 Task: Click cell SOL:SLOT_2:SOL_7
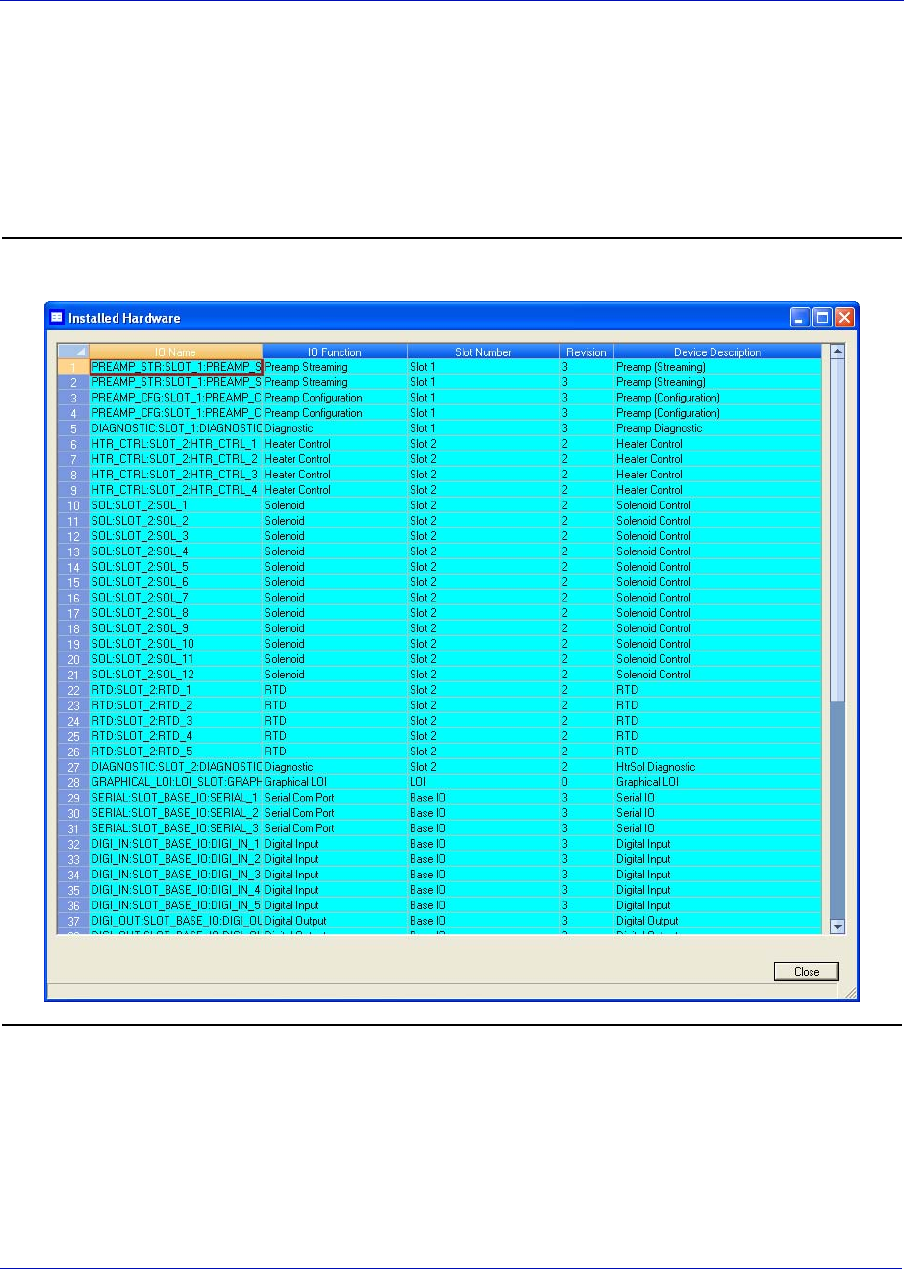tap(176, 598)
